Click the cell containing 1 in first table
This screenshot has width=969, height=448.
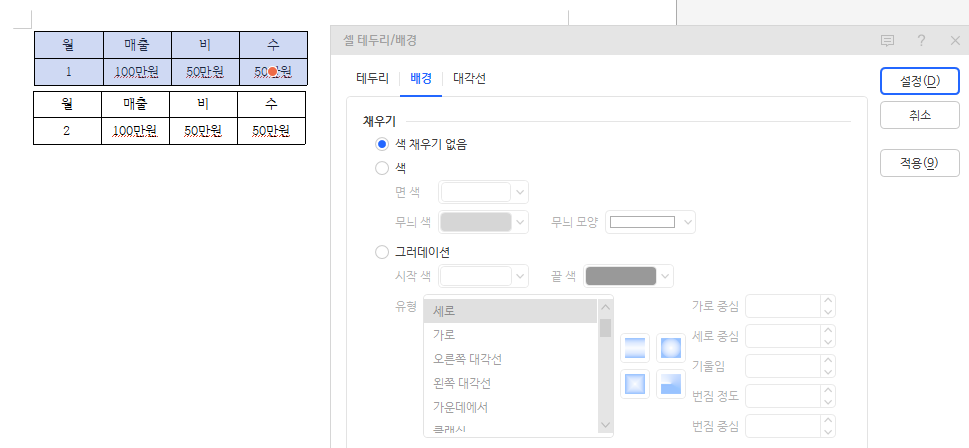69,72
